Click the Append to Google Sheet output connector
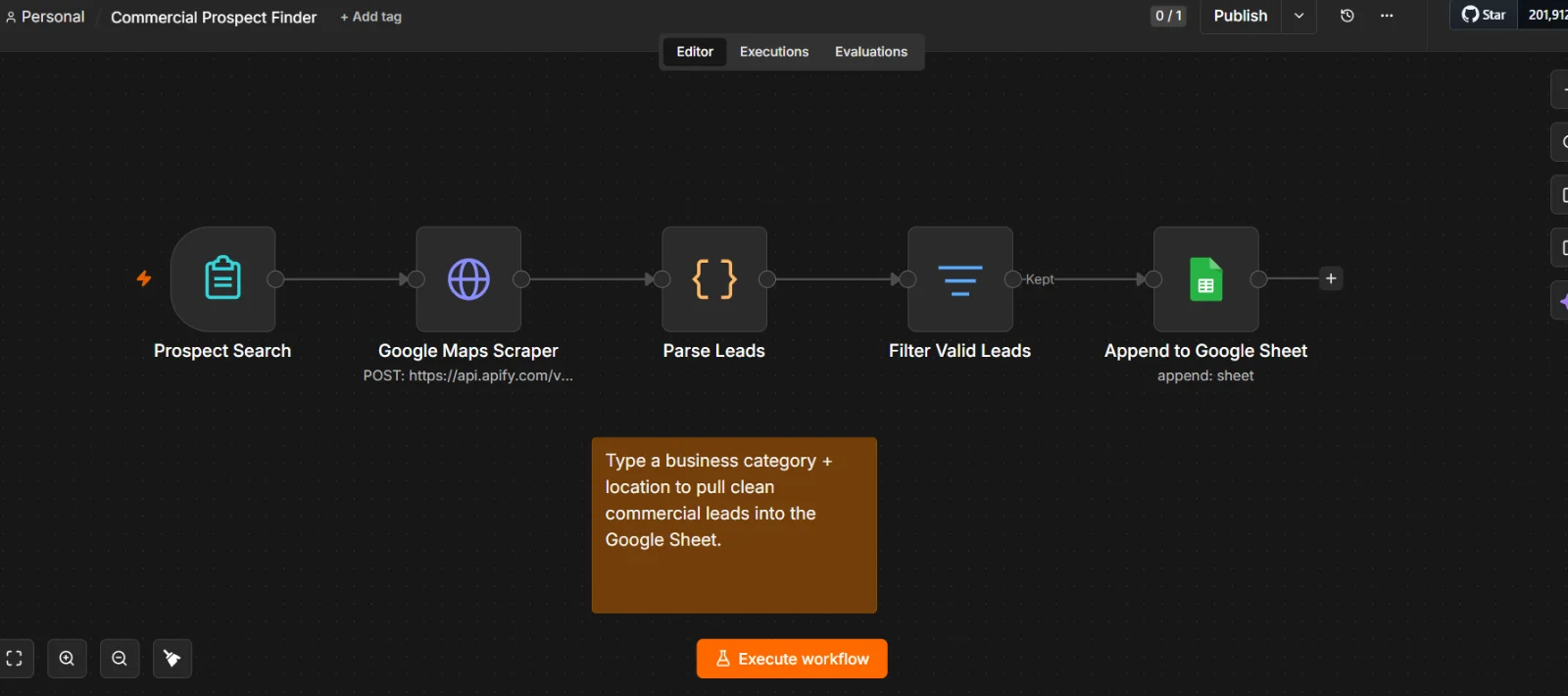This screenshot has height=696, width=1568. coord(1259,279)
